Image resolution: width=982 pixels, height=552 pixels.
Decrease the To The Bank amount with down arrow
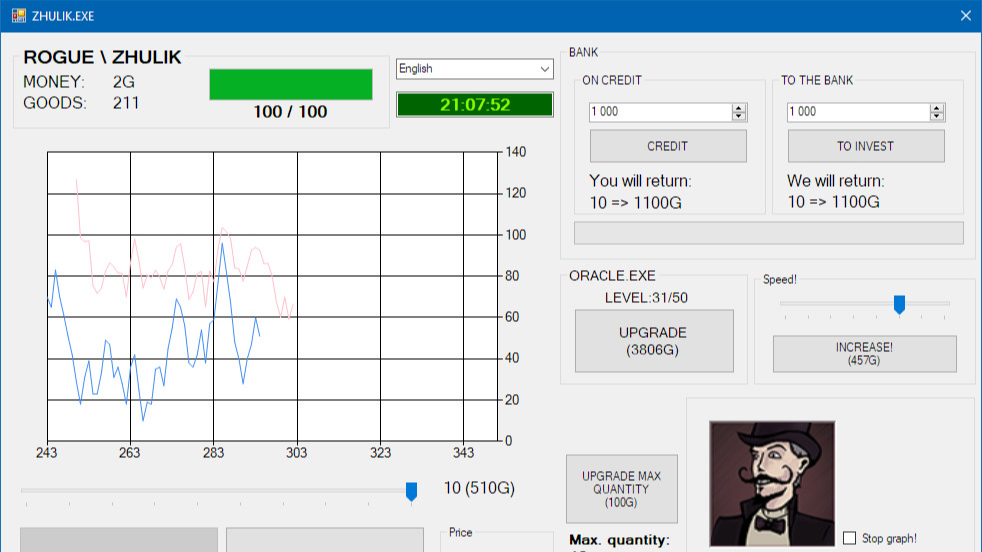[x=937, y=116]
